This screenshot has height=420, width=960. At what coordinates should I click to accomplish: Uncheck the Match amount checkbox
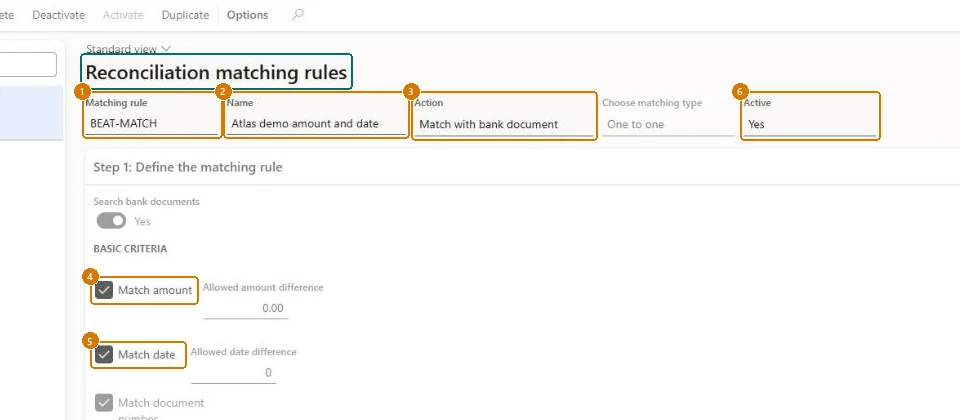104,290
